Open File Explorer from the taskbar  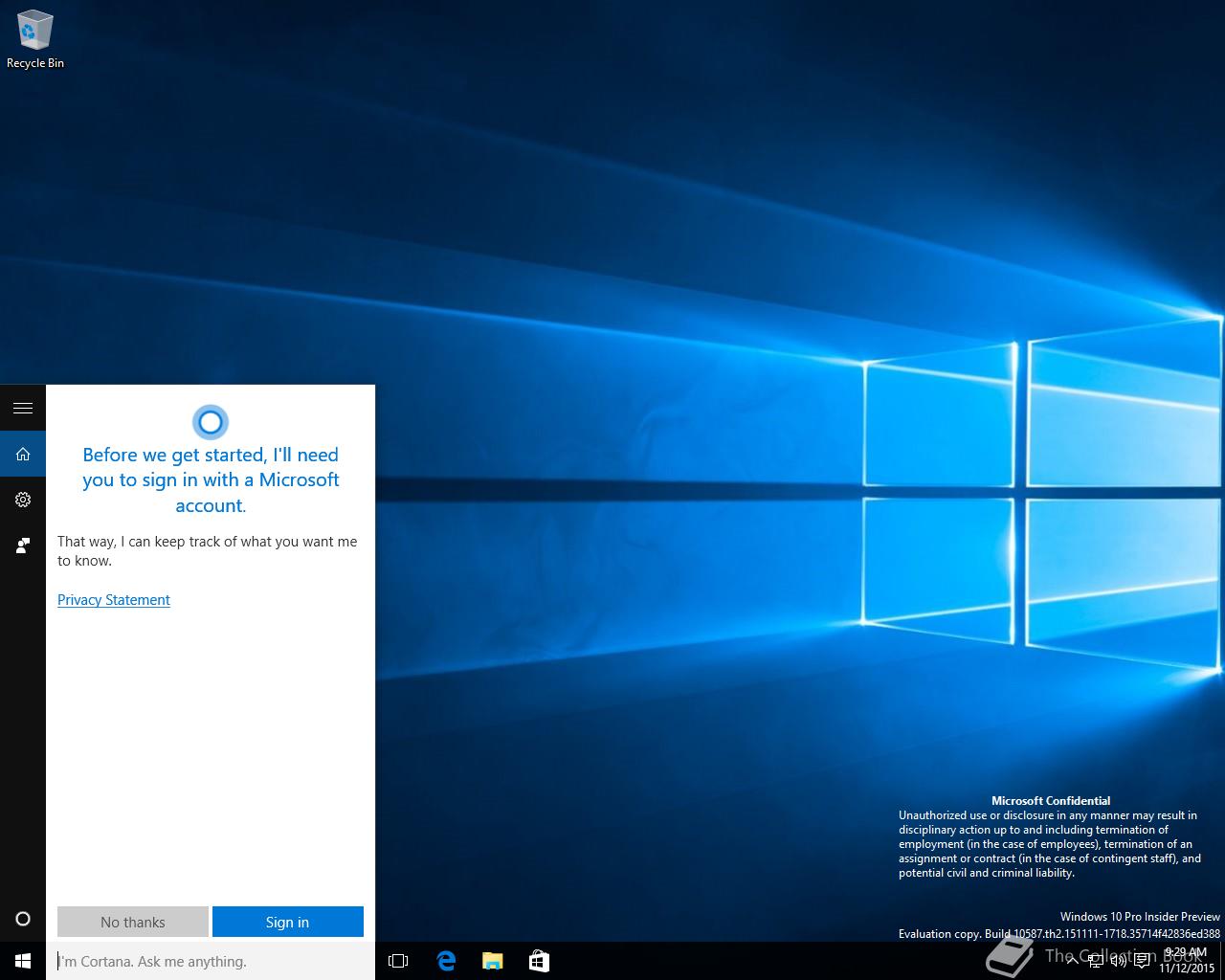[492, 961]
